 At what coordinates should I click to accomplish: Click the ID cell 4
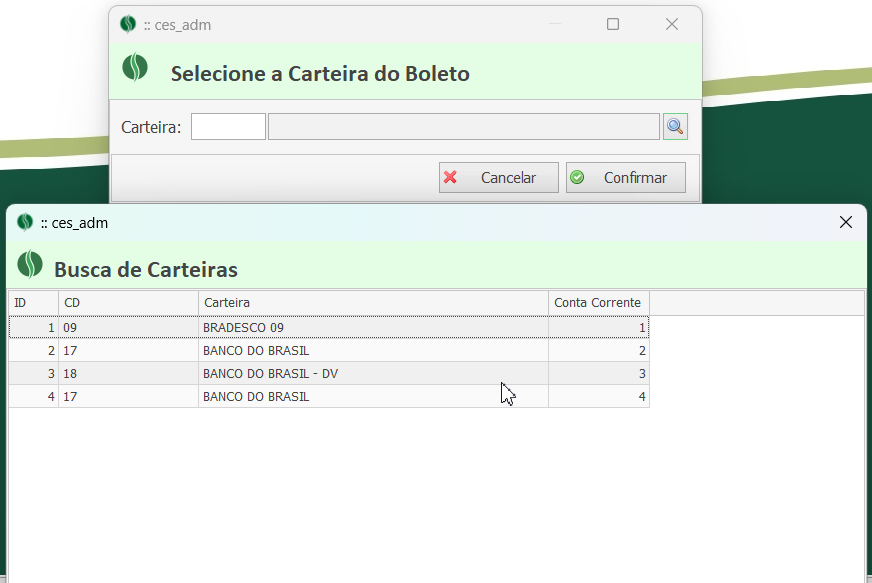point(33,397)
